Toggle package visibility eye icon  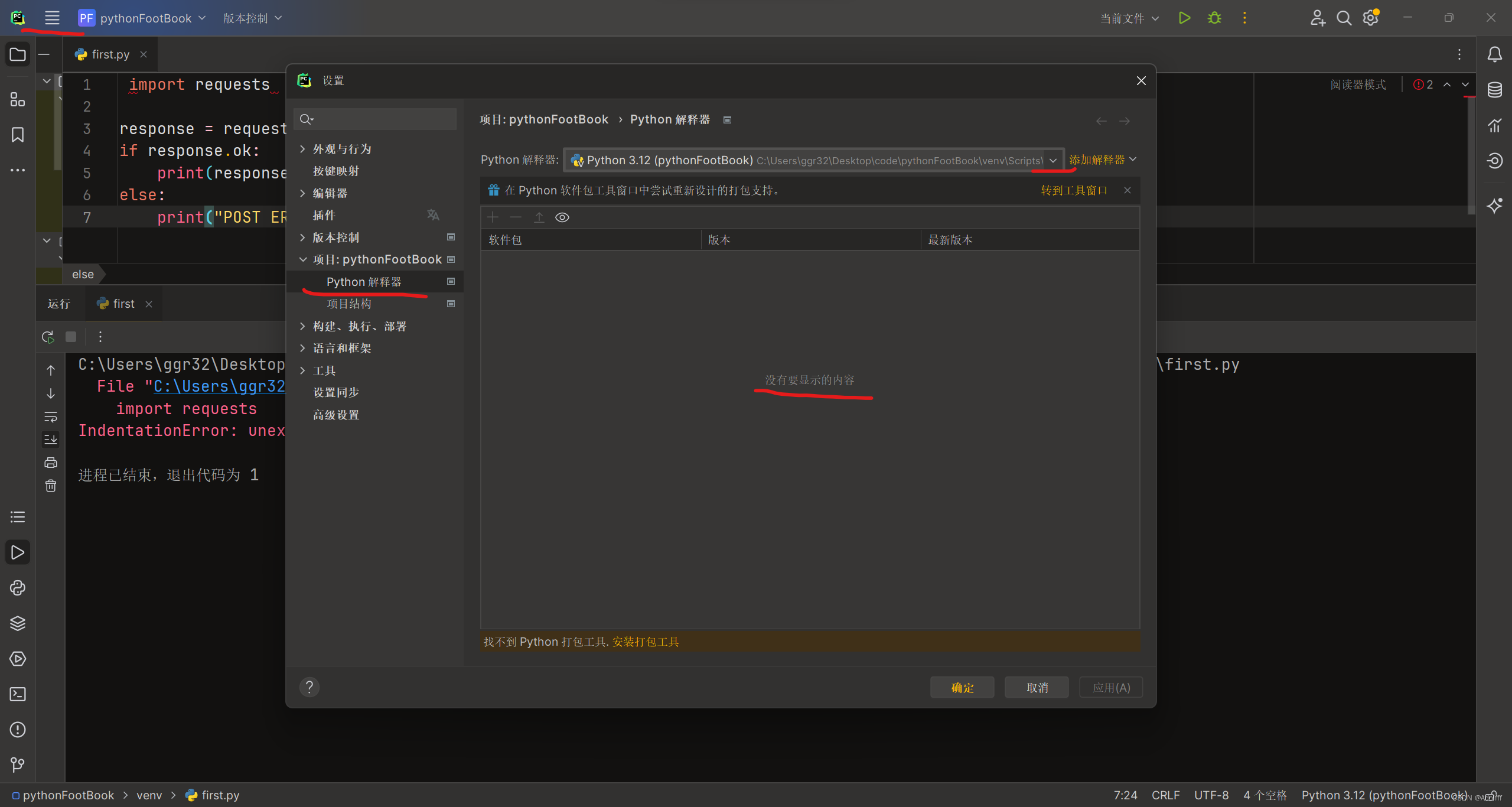coord(563,217)
